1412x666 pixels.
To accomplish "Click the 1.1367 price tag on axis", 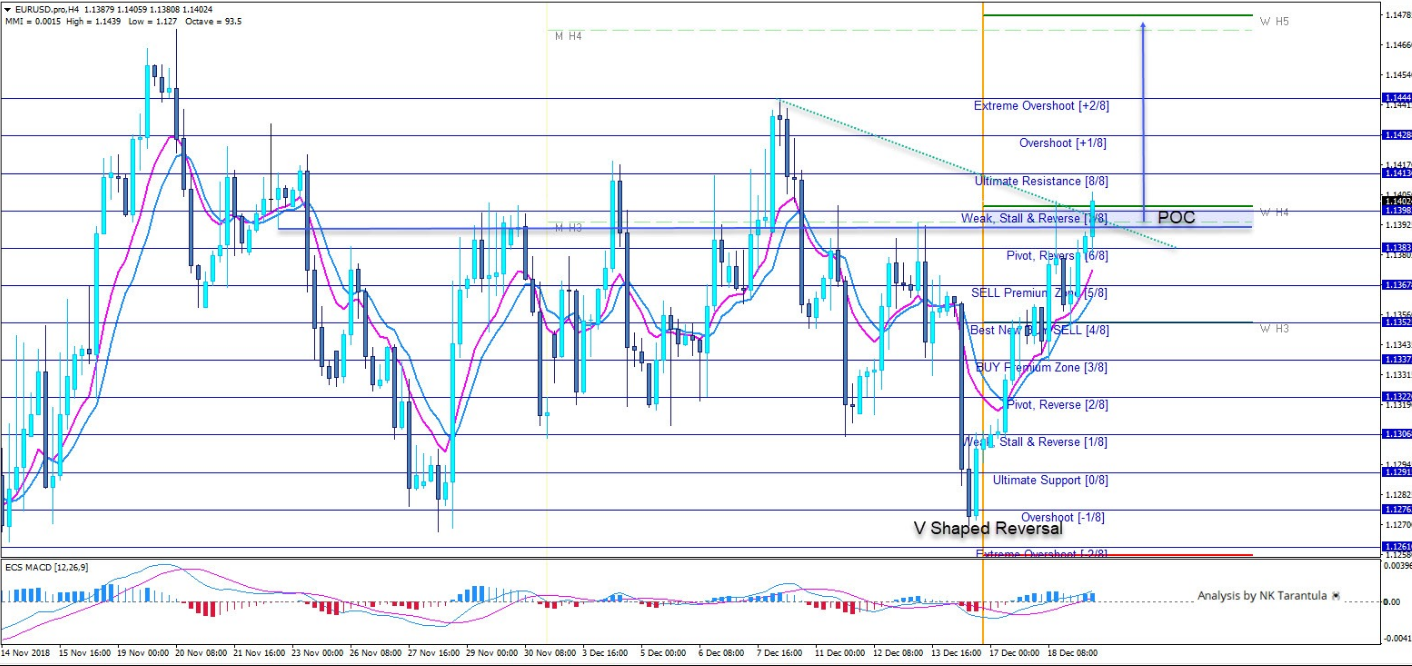I will [1396, 285].
